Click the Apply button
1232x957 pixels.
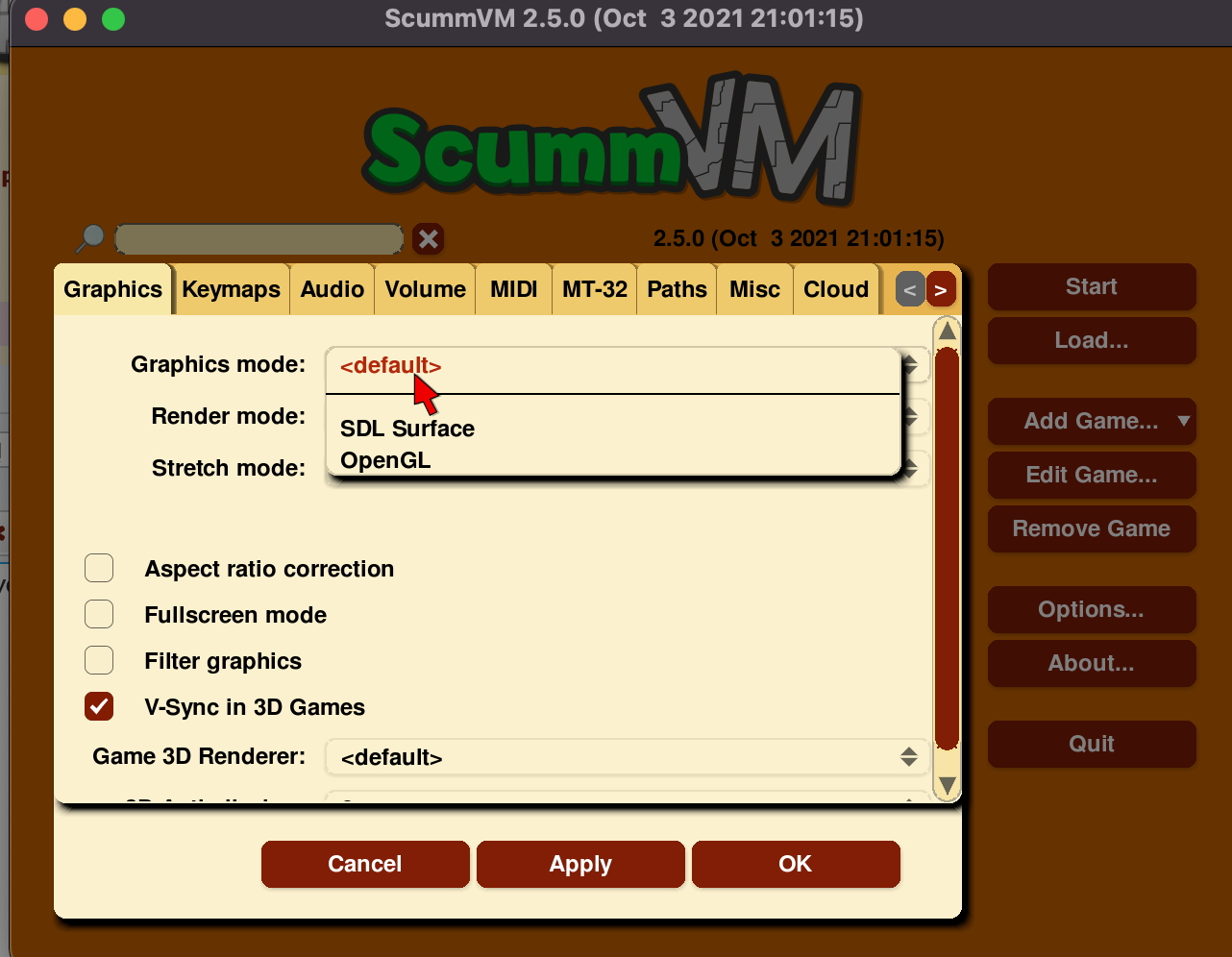(x=580, y=864)
